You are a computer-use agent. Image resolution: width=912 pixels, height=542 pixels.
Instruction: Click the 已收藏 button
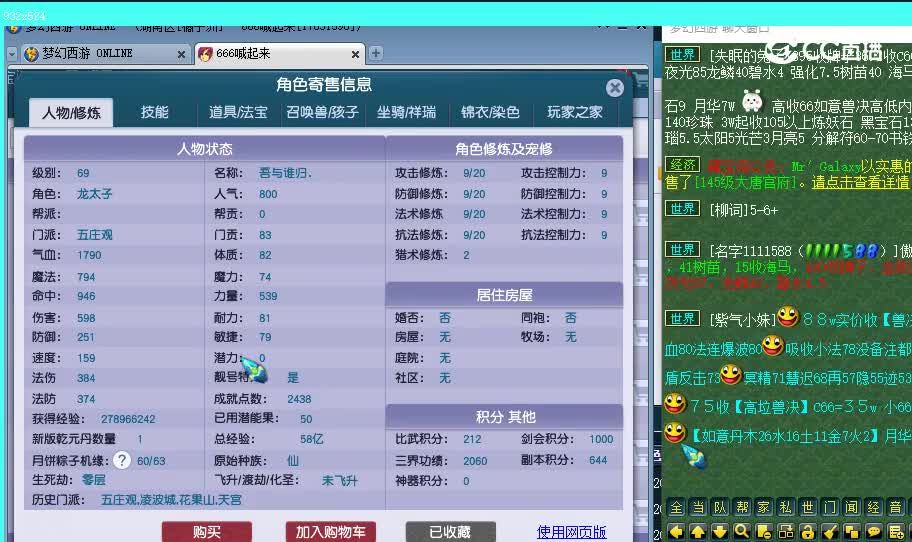click(x=450, y=532)
